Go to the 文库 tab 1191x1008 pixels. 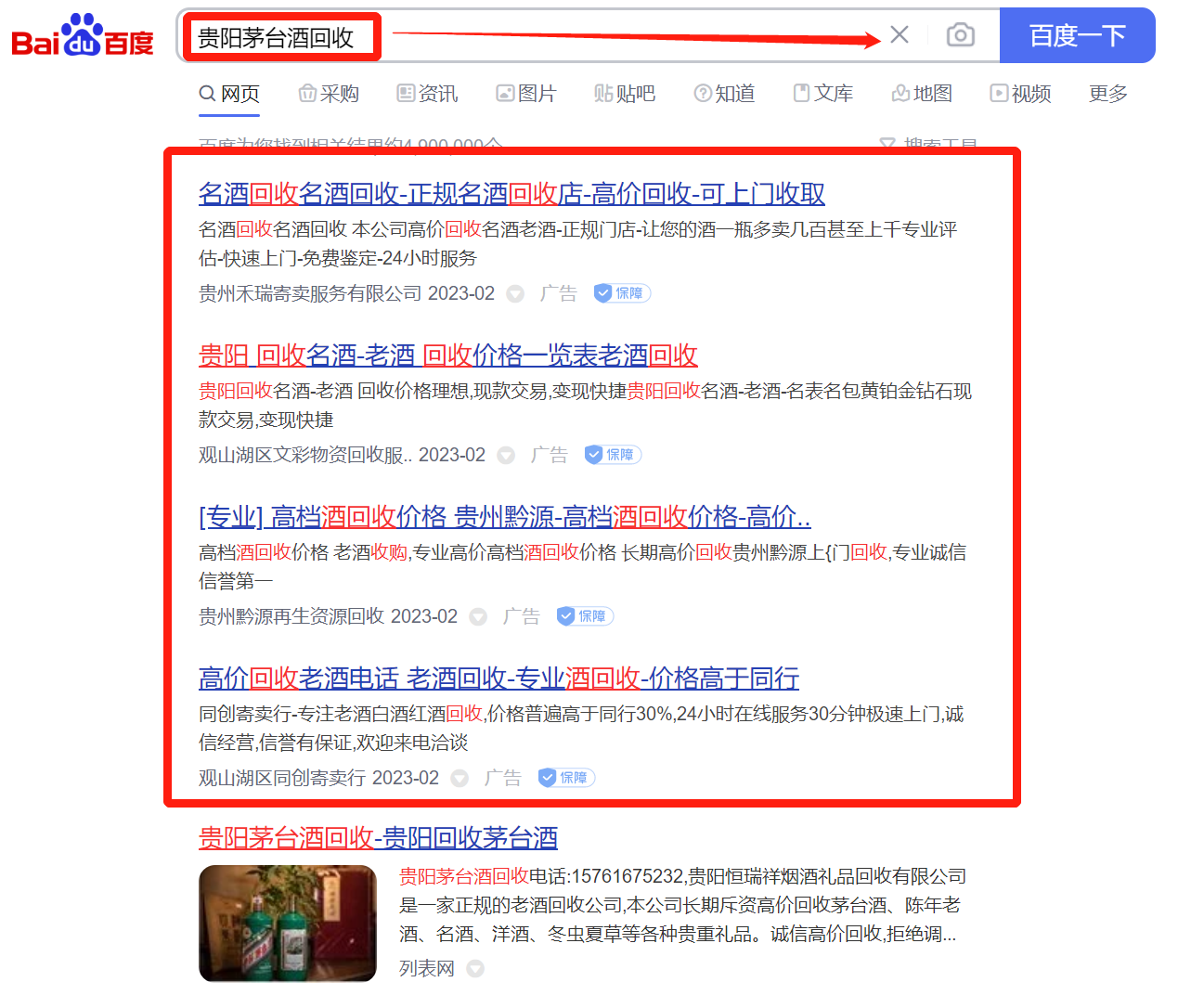coord(822,94)
